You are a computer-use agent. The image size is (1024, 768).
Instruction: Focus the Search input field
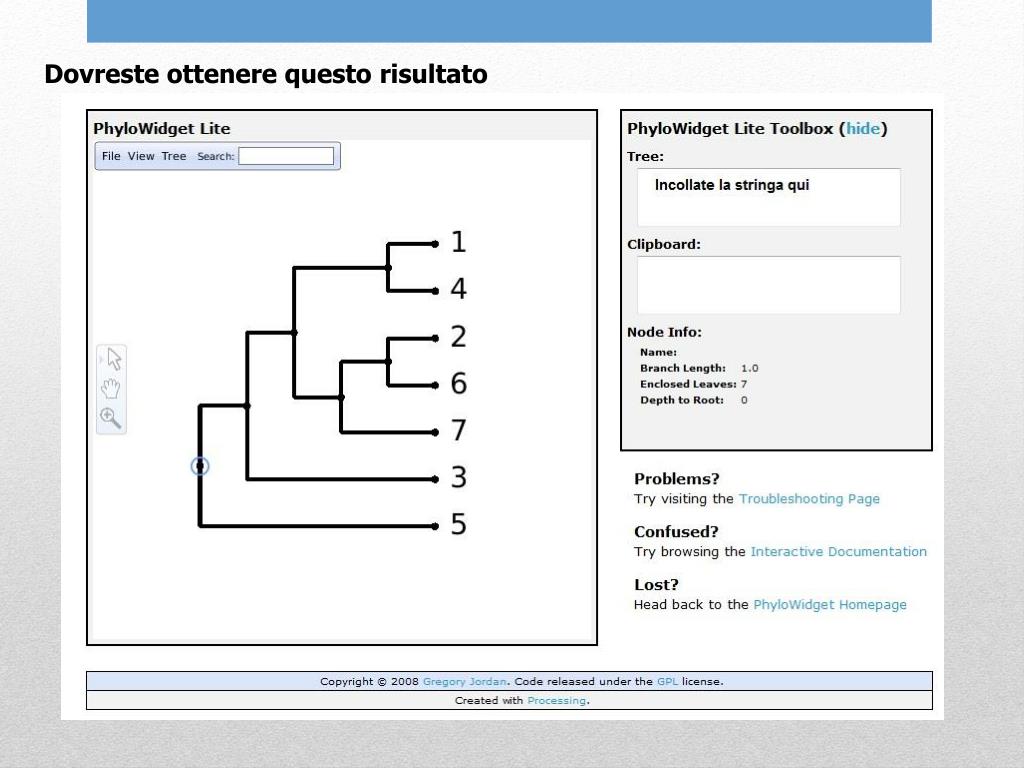tap(286, 156)
